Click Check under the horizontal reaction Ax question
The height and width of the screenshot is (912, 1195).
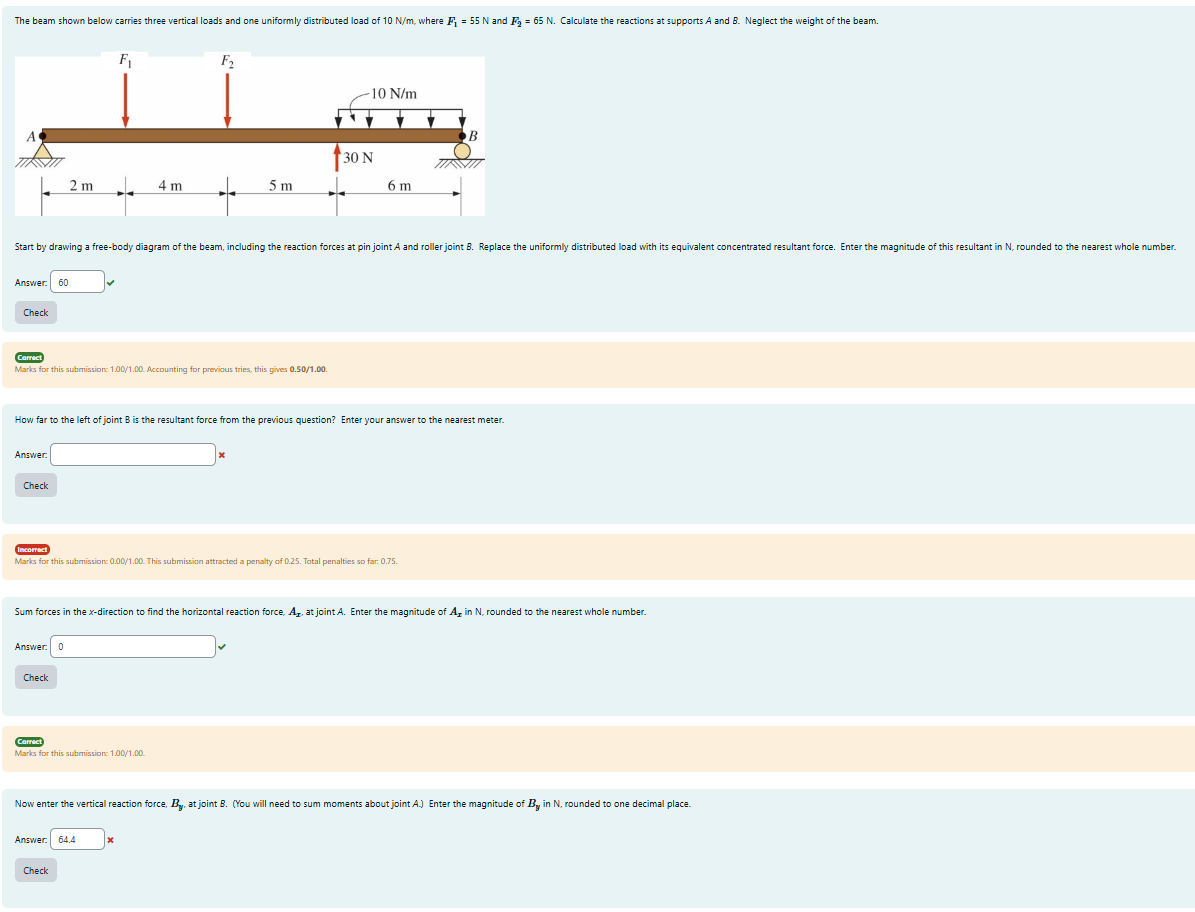(36, 677)
